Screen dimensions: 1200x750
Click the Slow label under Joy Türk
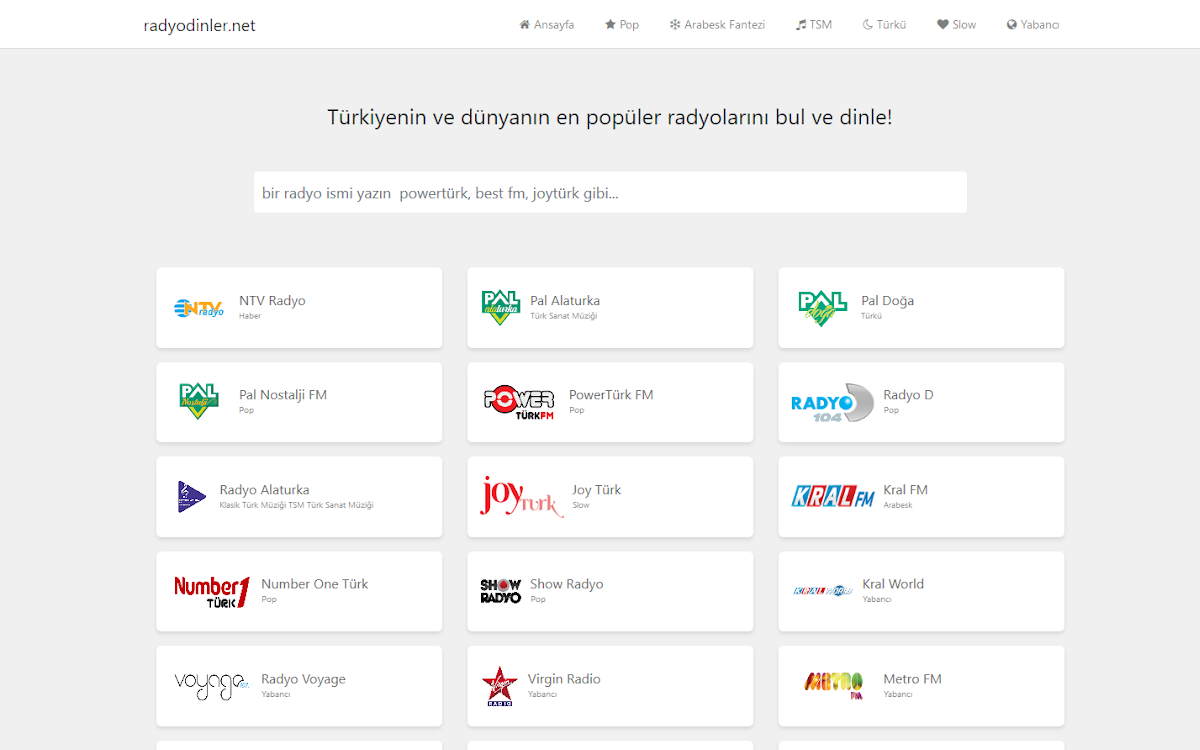(x=581, y=505)
